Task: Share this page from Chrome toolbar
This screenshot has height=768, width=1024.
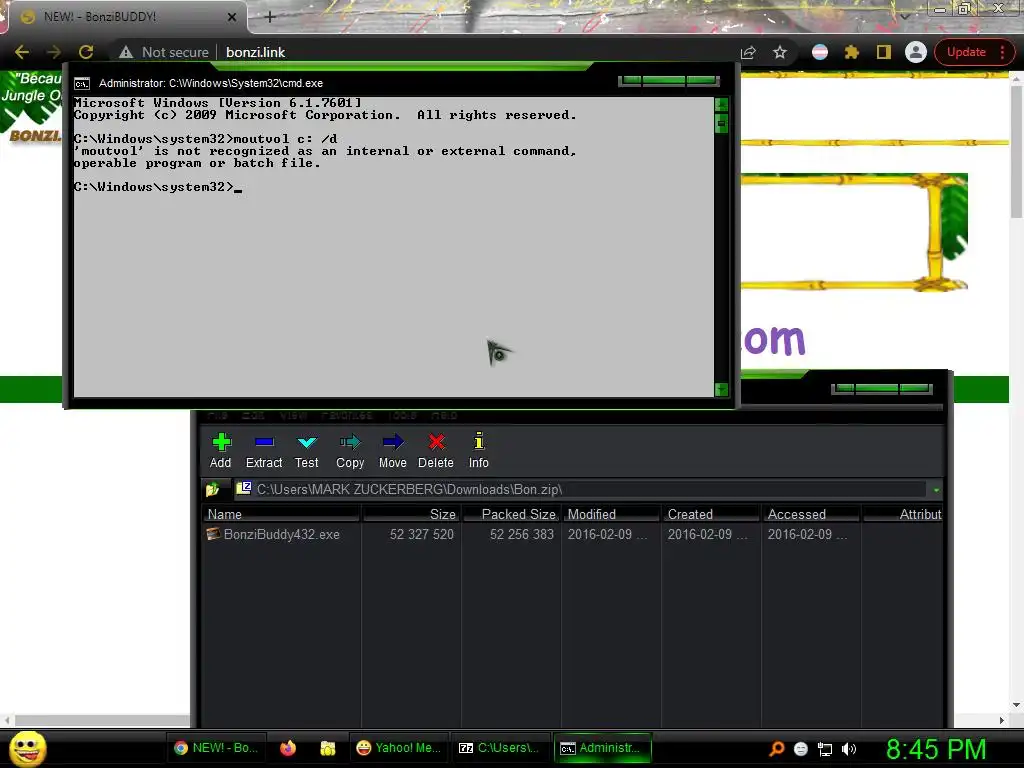Action: coord(748,52)
